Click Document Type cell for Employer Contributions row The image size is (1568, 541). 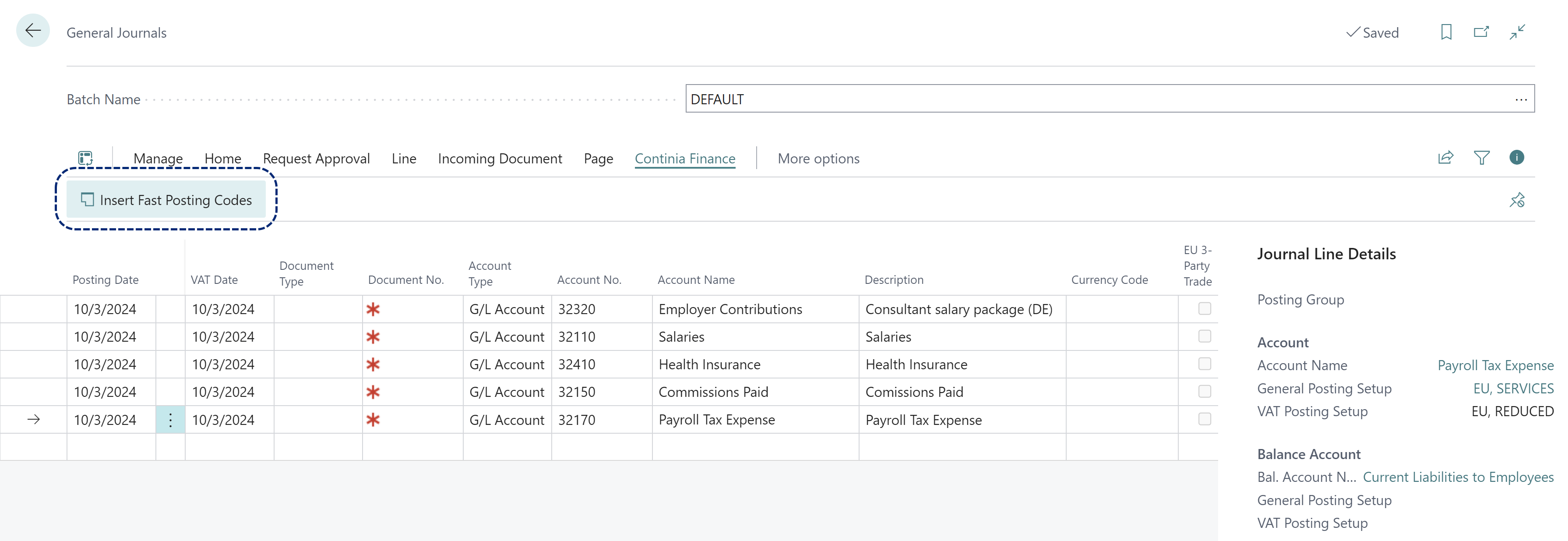point(318,310)
